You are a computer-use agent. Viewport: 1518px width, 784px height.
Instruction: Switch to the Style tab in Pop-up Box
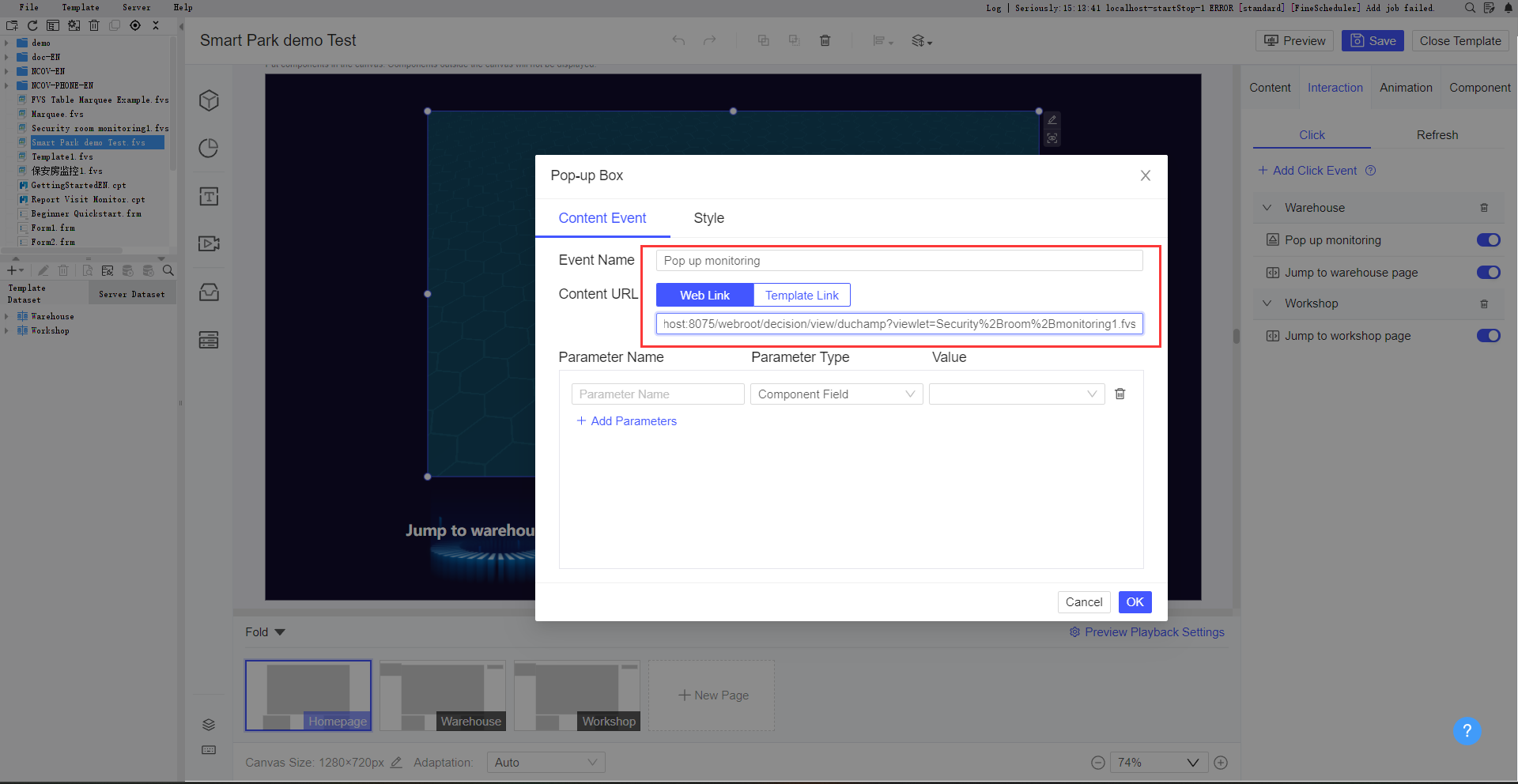708,218
